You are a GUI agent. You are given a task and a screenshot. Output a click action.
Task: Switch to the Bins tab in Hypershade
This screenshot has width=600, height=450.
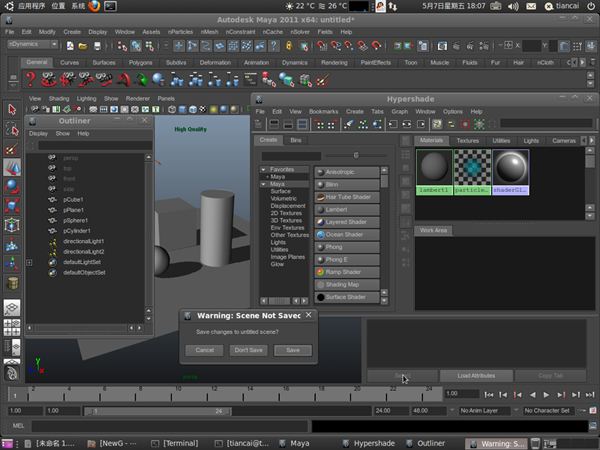295,140
